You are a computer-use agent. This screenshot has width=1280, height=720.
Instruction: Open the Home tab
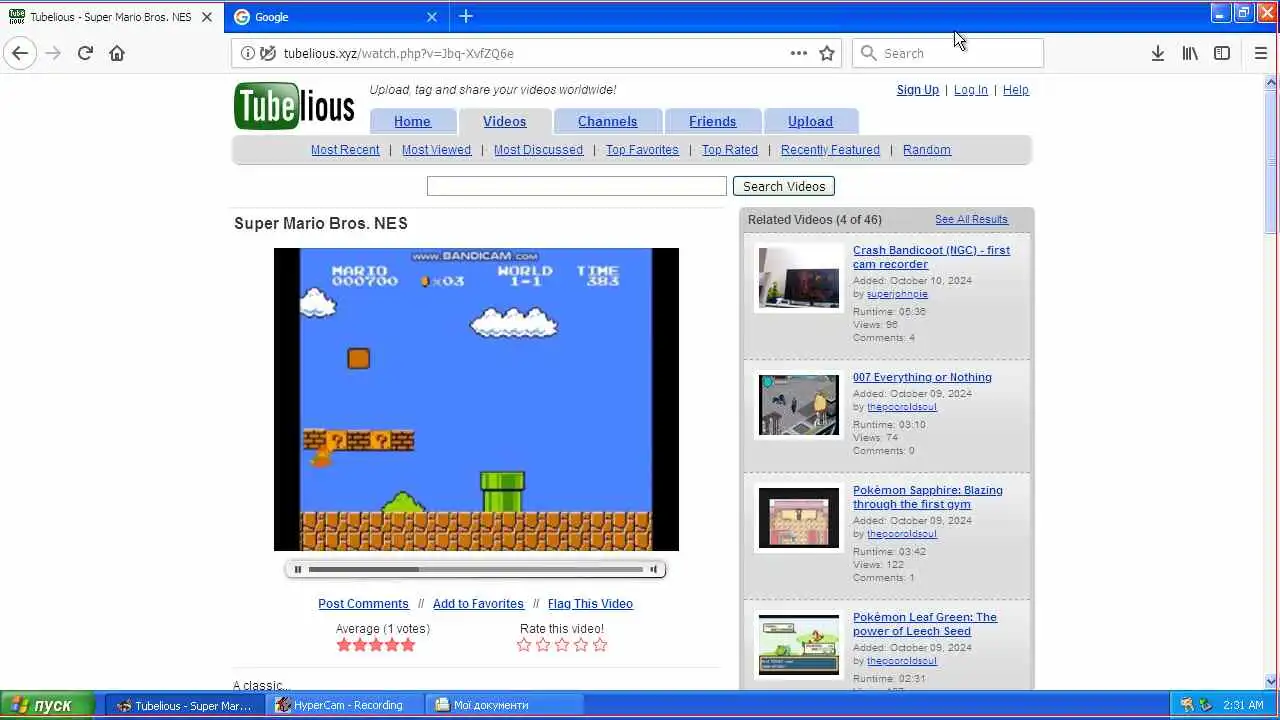412,121
